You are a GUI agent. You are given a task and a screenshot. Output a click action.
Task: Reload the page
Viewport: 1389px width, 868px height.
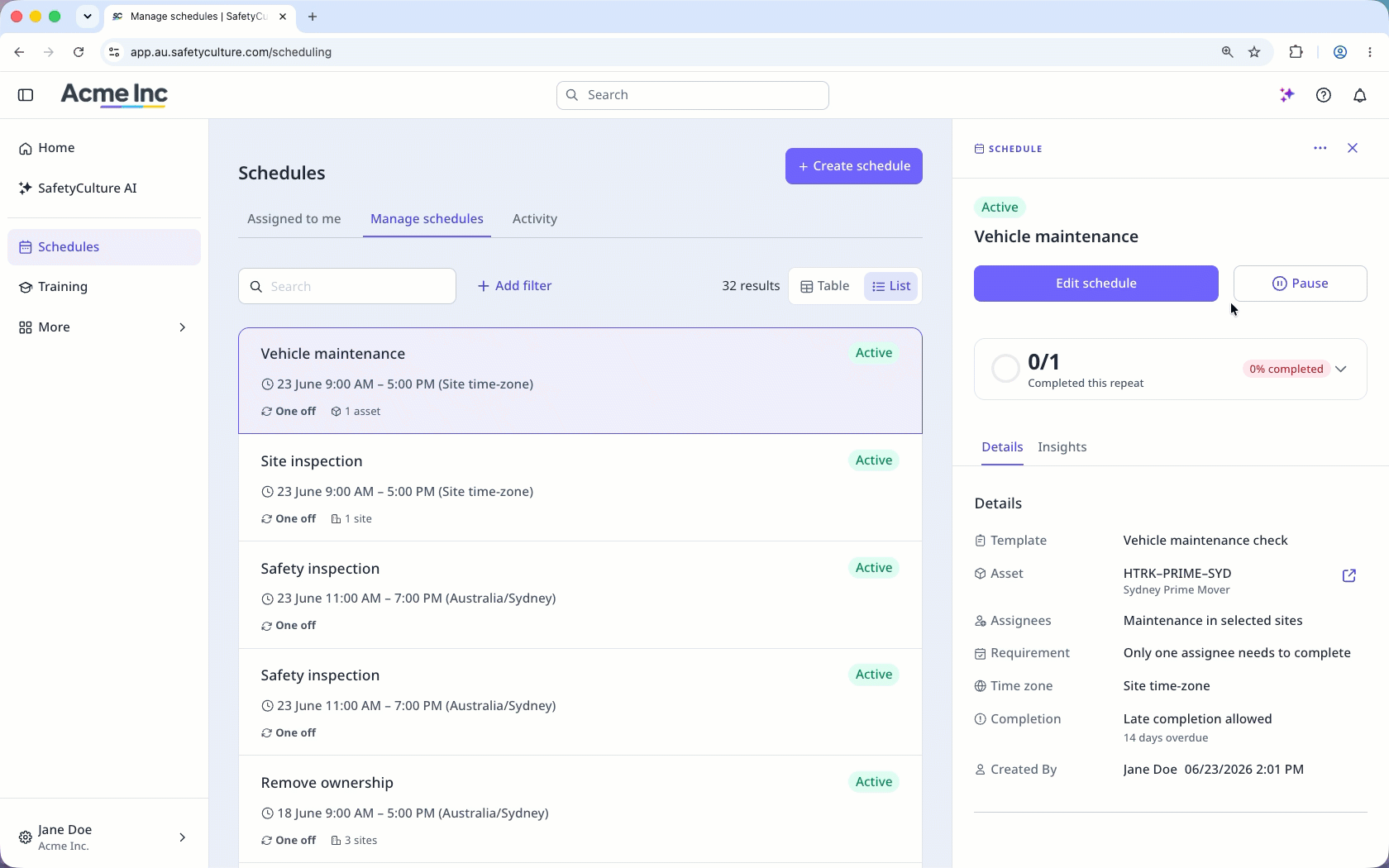pyautogui.click(x=79, y=52)
